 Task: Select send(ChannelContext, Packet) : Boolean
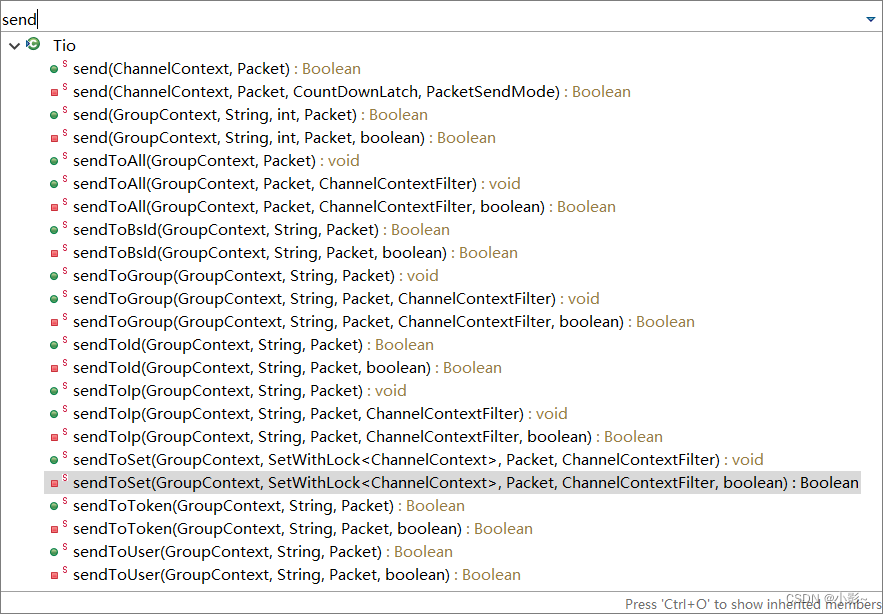[x=217, y=69]
